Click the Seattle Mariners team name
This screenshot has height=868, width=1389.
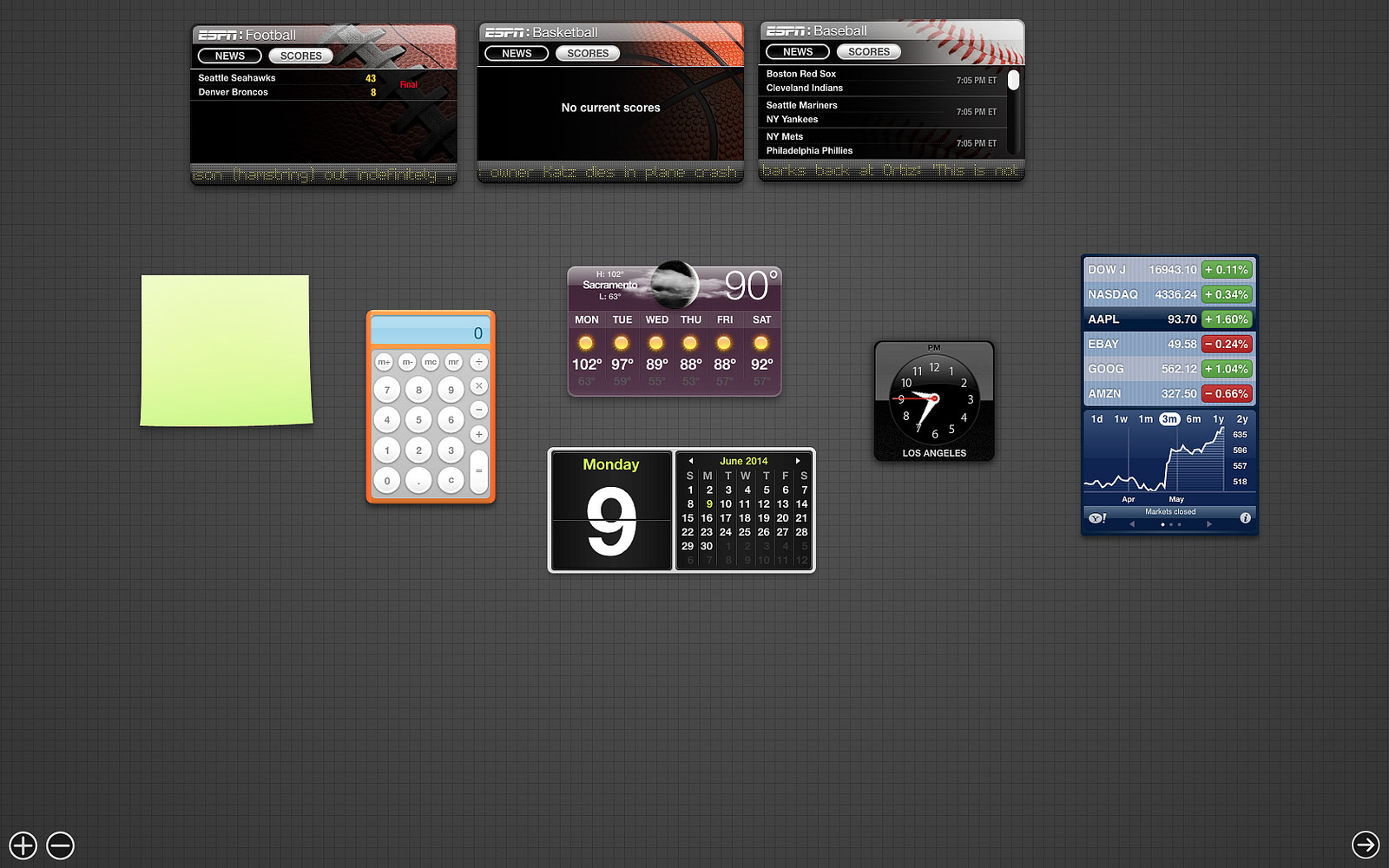tap(801, 105)
